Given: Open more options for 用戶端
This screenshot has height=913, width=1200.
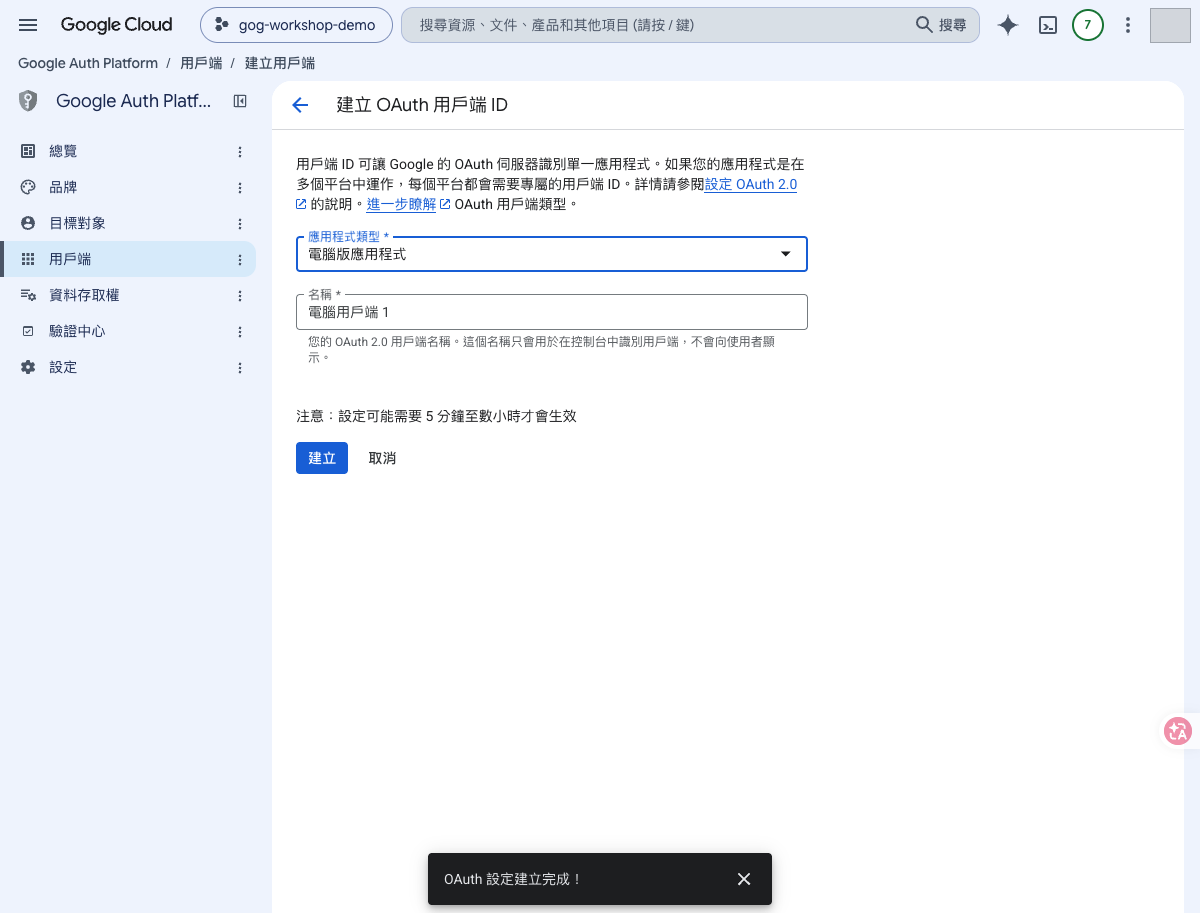Looking at the screenshot, I should (x=240, y=259).
